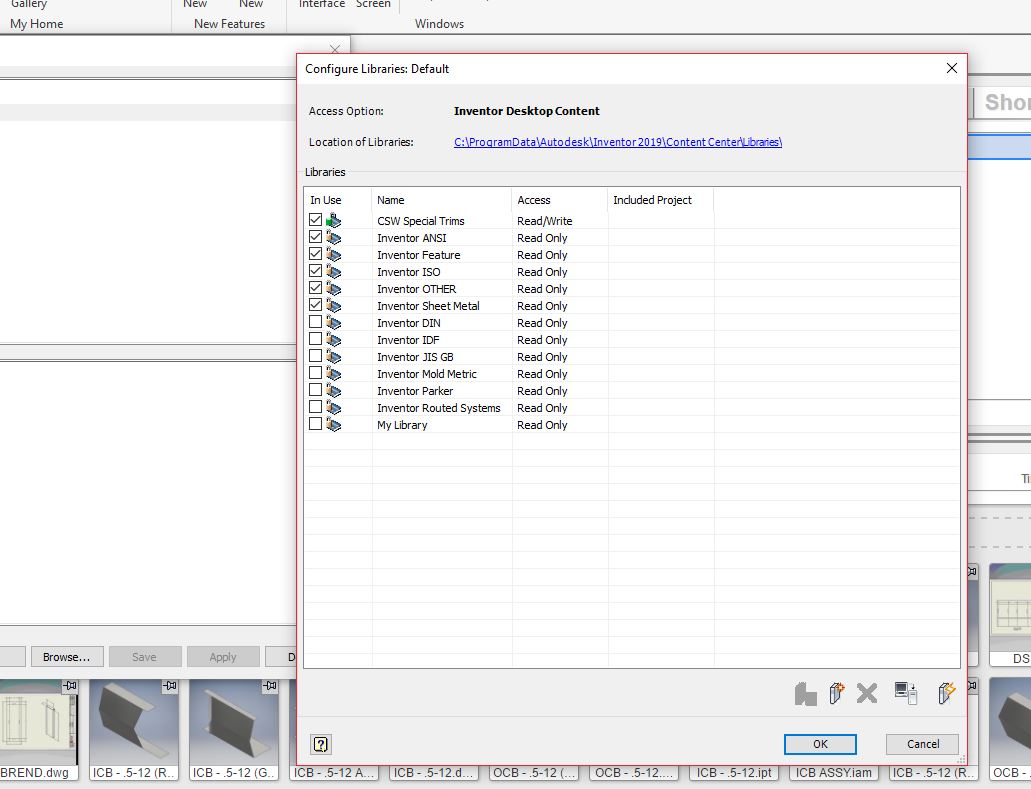Image resolution: width=1031 pixels, height=789 pixels.
Task: Click the Delete Library X icon
Action: click(866, 692)
